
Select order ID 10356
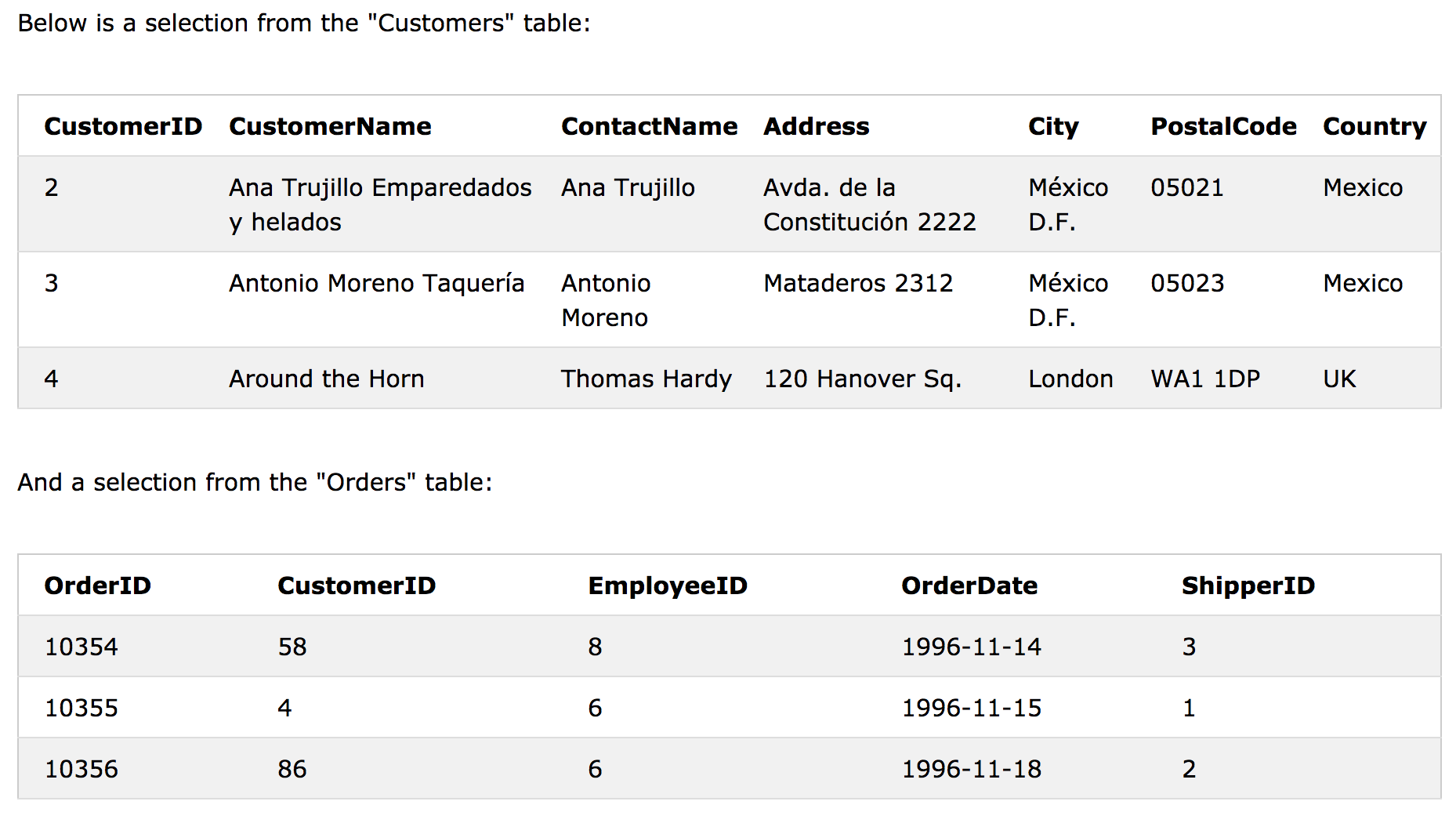(81, 769)
